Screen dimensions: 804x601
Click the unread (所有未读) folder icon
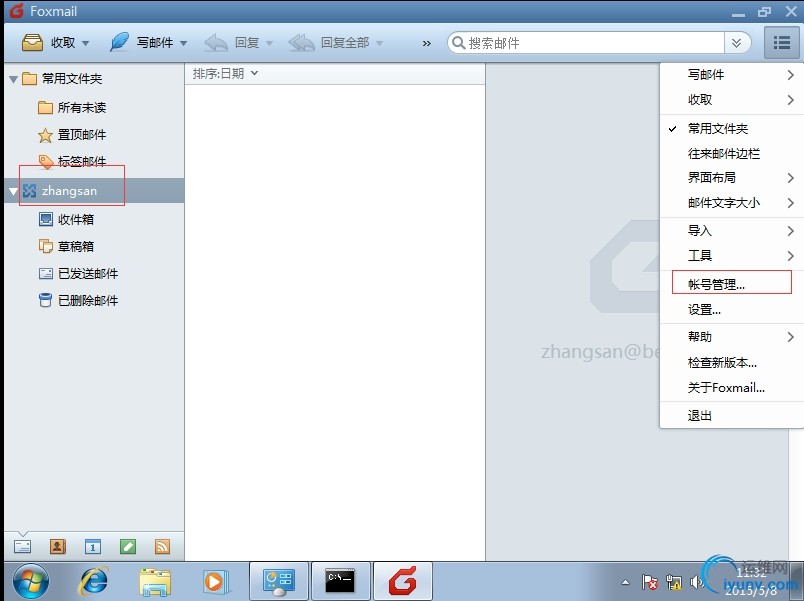coord(45,107)
